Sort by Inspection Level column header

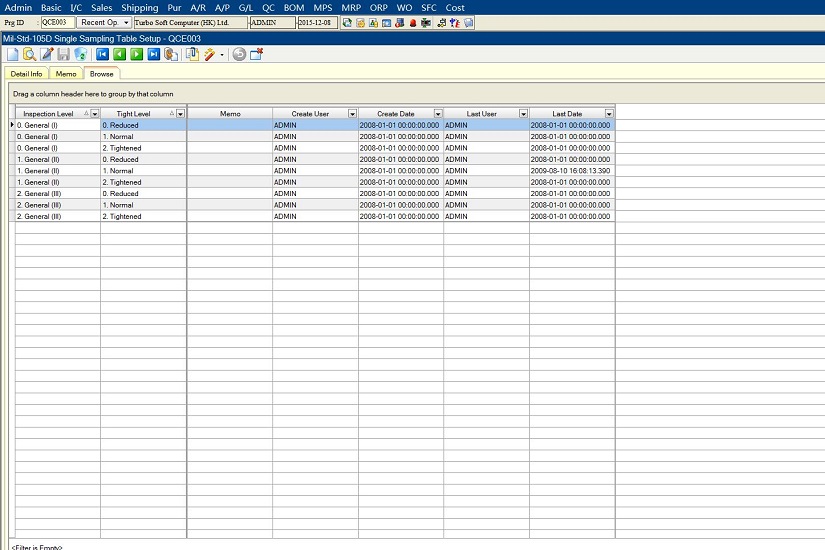coord(48,114)
